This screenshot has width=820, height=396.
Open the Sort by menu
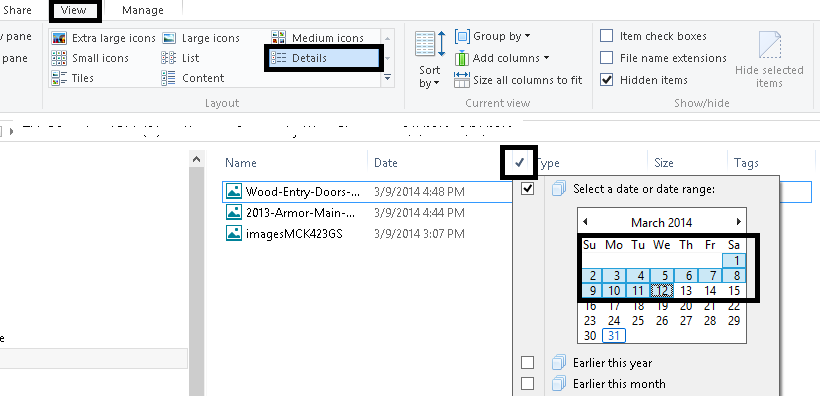coord(430,59)
